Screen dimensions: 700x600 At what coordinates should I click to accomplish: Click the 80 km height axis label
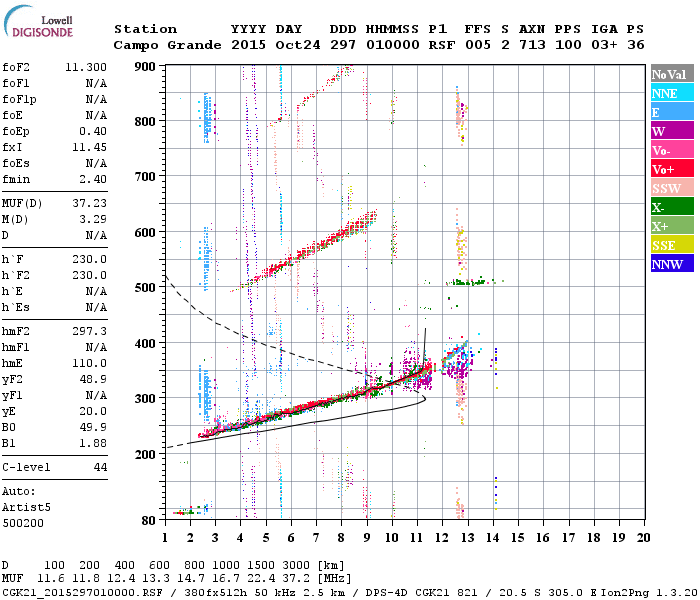pyautogui.click(x=149, y=520)
